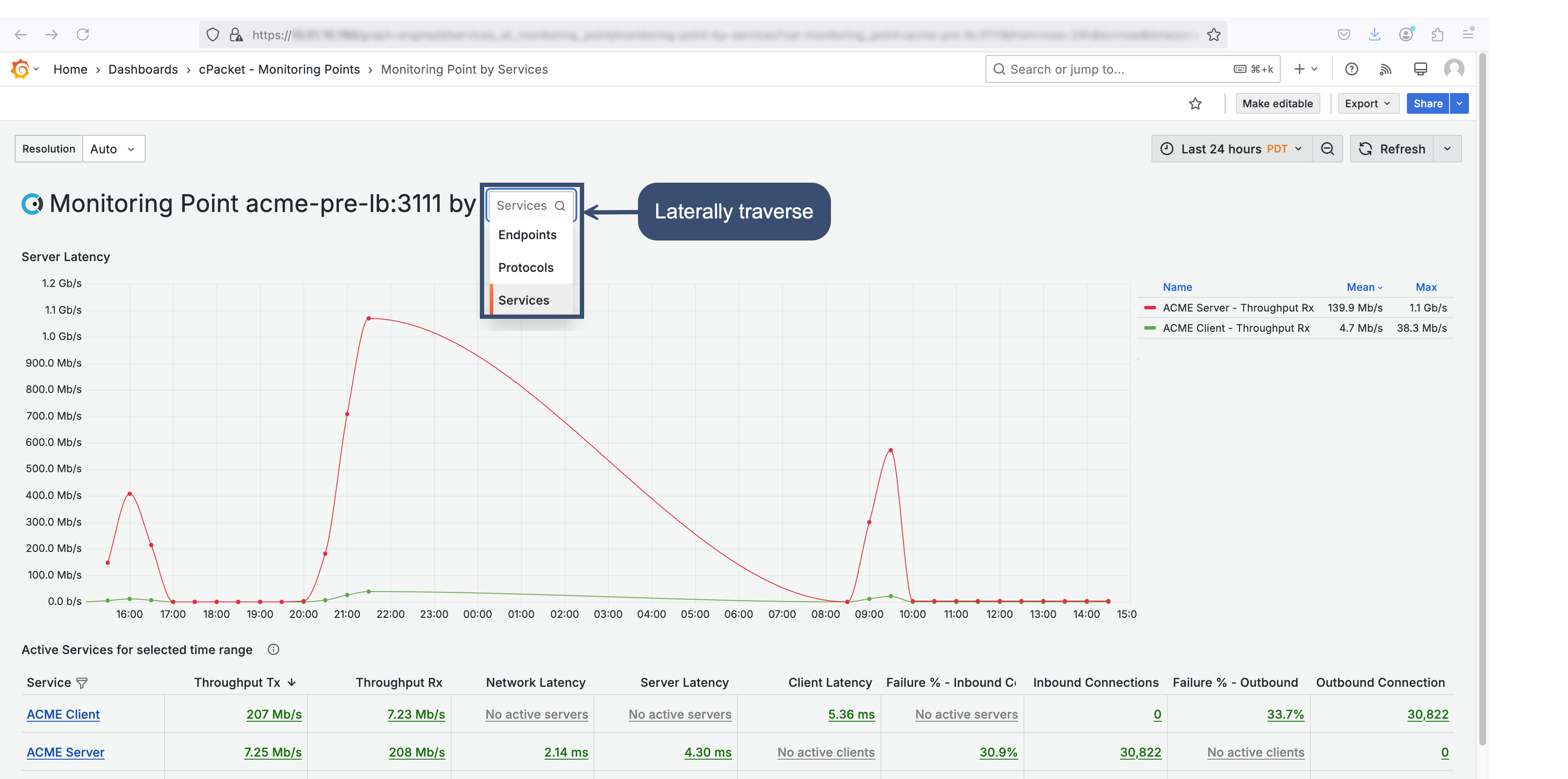Toggle kiosk/TV display mode
The height and width of the screenshot is (779, 1568).
[1420, 69]
